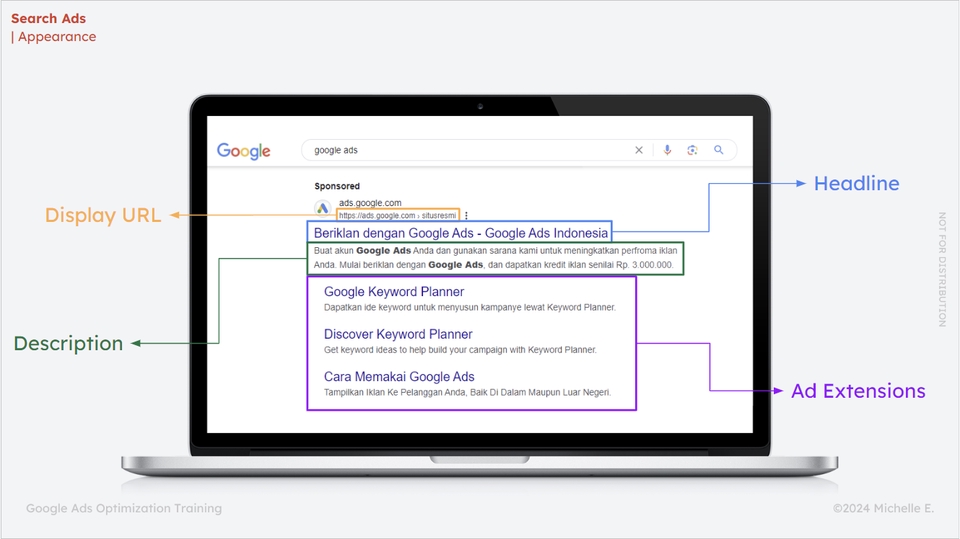The height and width of the screenshot is (539, 960).
Task: Click the 'Get keyword ideas to help' description
Action: click(x=460, y=350)
